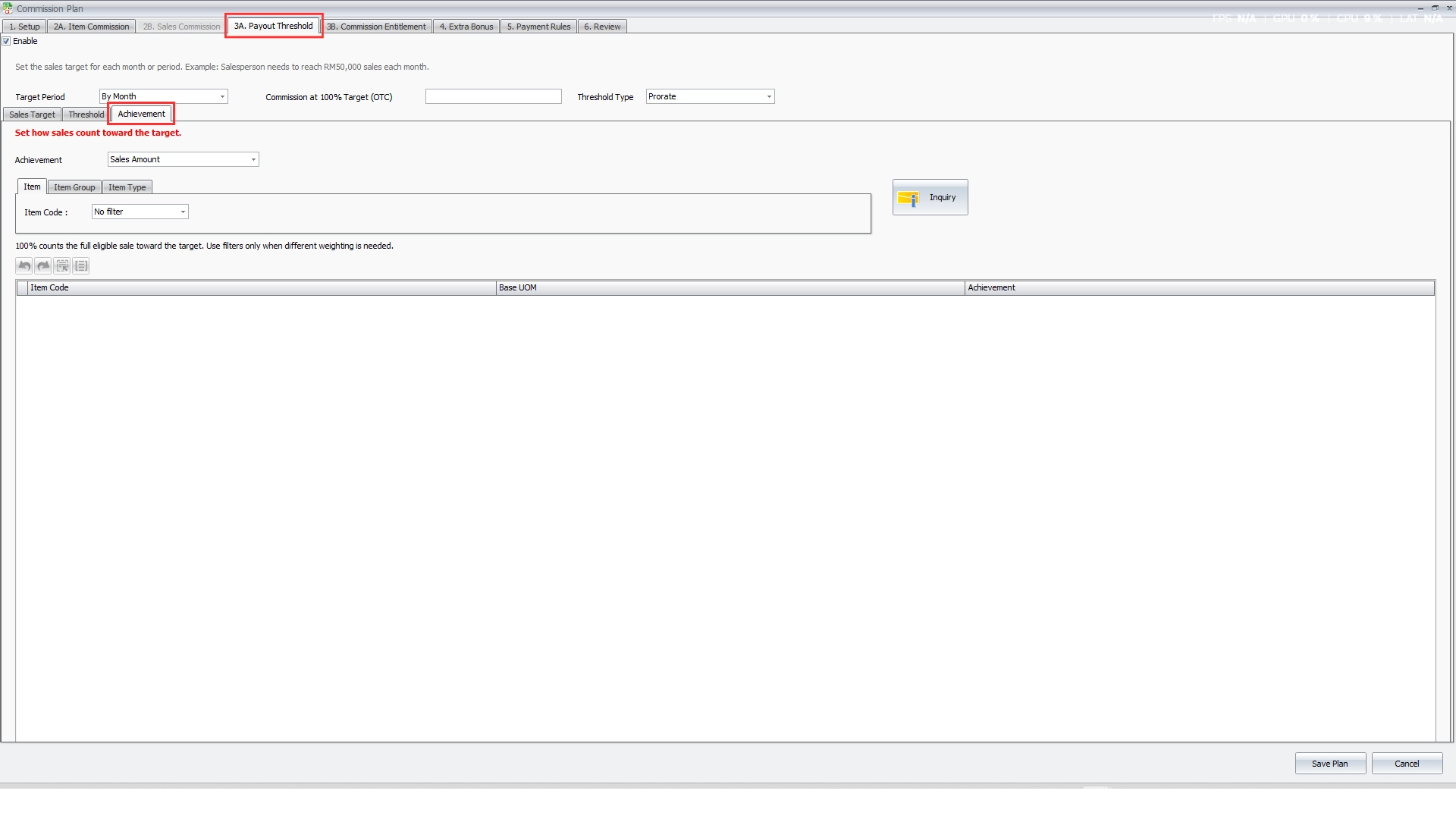Click the range select icon with cursor
This screenshot has height=819, width=1456.
(x=62, y=266)
